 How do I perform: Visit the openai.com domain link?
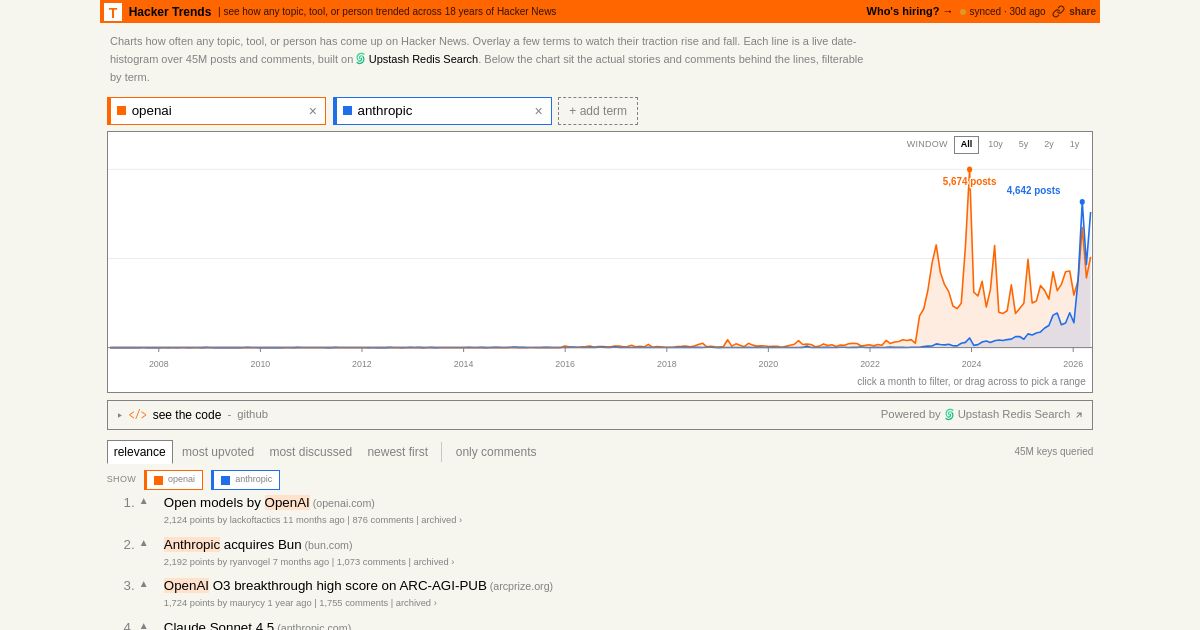coord(344,503)
